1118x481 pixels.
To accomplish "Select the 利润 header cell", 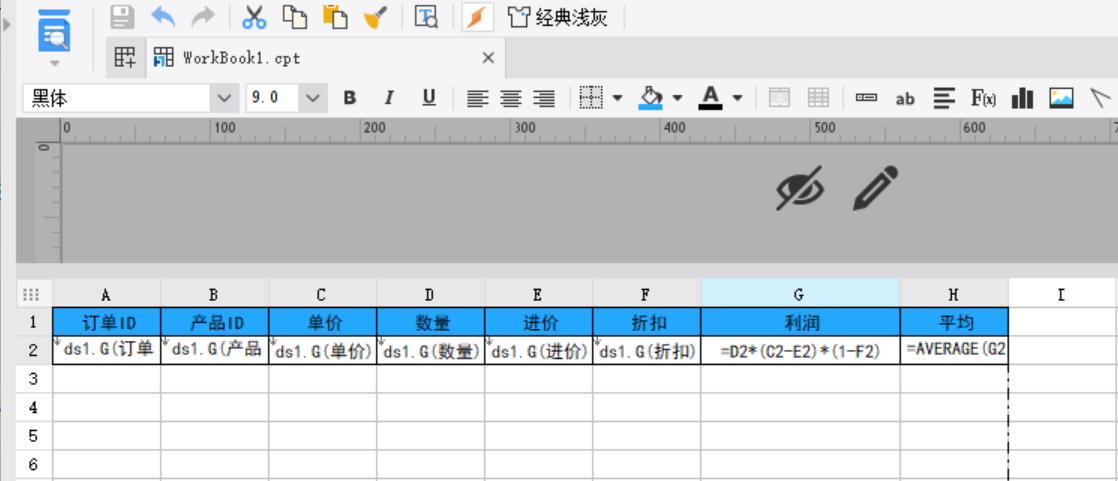I will (800, 322).
